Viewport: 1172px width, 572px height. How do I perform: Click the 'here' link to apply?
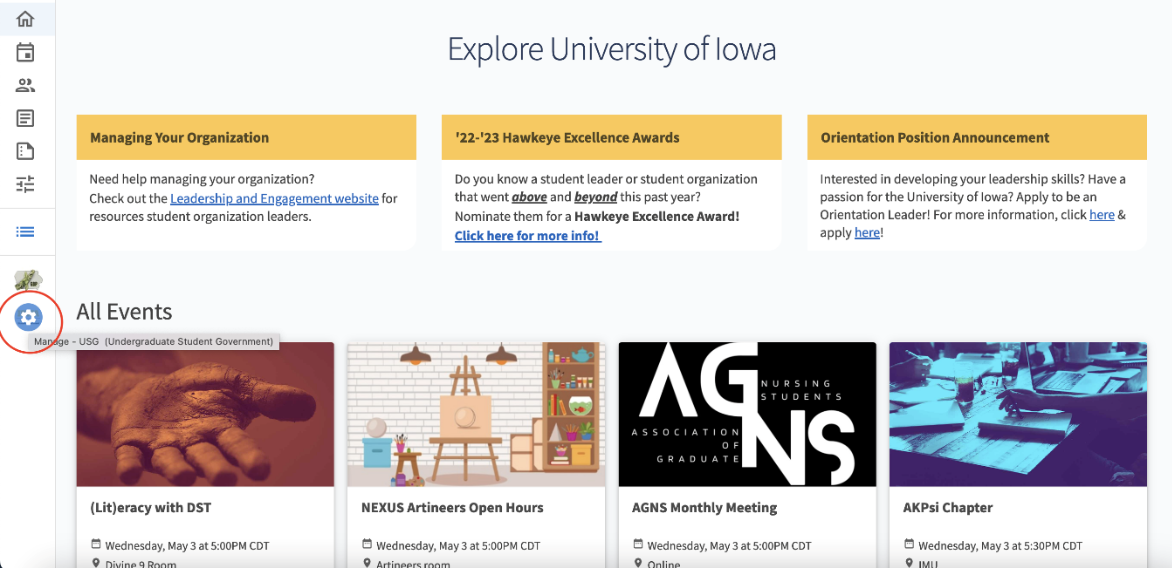point(867,233)
